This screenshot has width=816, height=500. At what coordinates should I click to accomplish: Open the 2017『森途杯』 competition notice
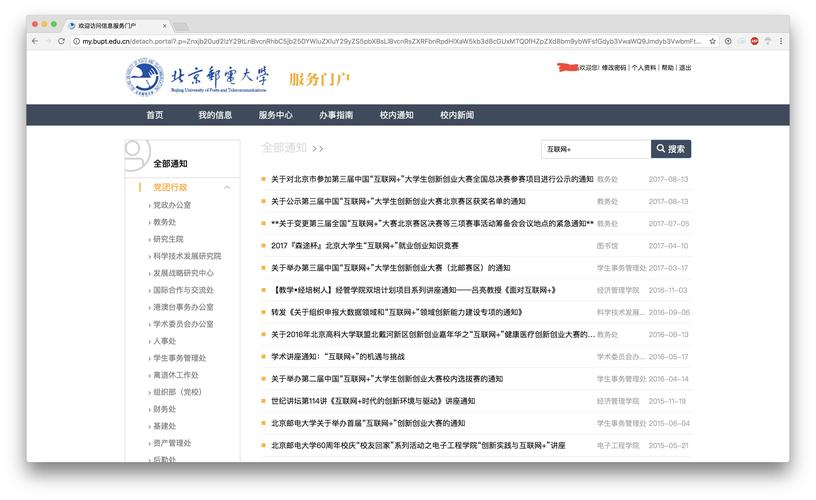(365, 246)
